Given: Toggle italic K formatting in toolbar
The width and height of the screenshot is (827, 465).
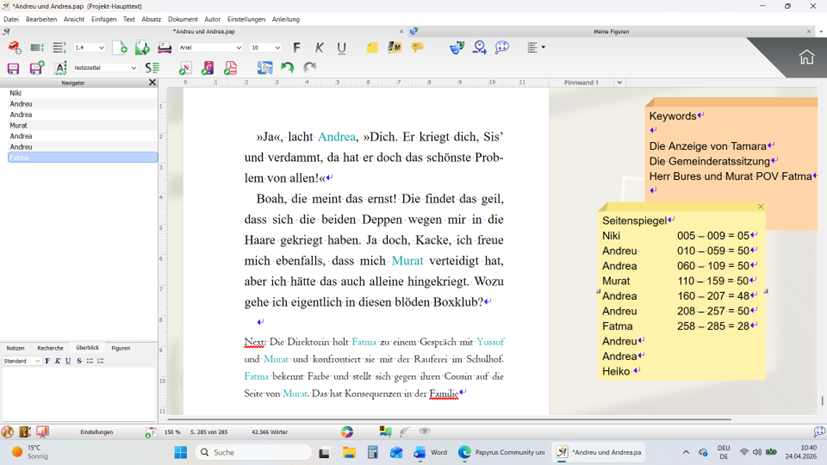Looking at the screenshot, I should [x=319, y=47].
